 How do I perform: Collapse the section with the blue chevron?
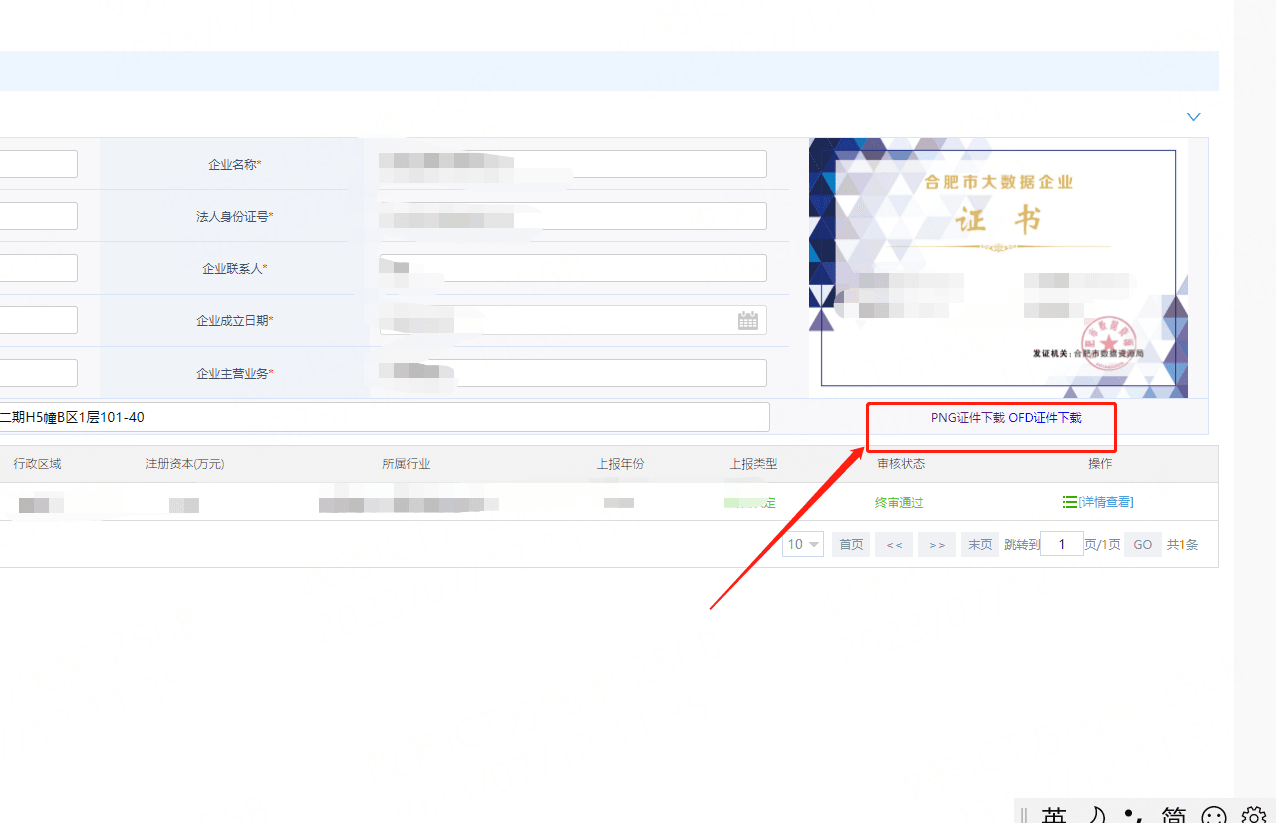tap(1193, 117)
